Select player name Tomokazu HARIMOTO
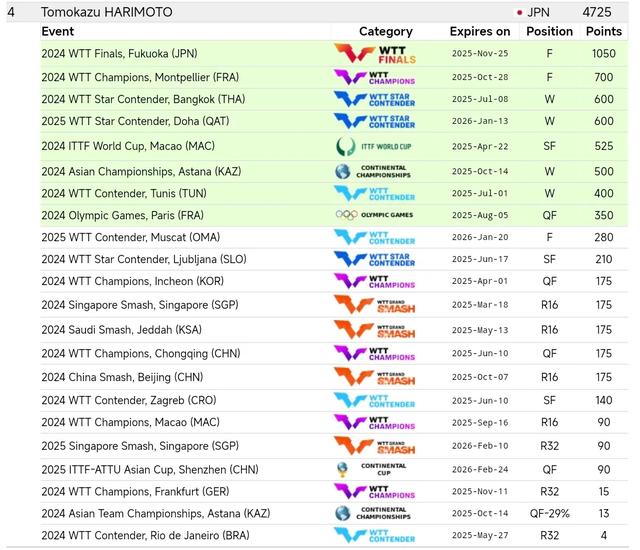This screenshot has height=550, width=640. pos(107,12)
